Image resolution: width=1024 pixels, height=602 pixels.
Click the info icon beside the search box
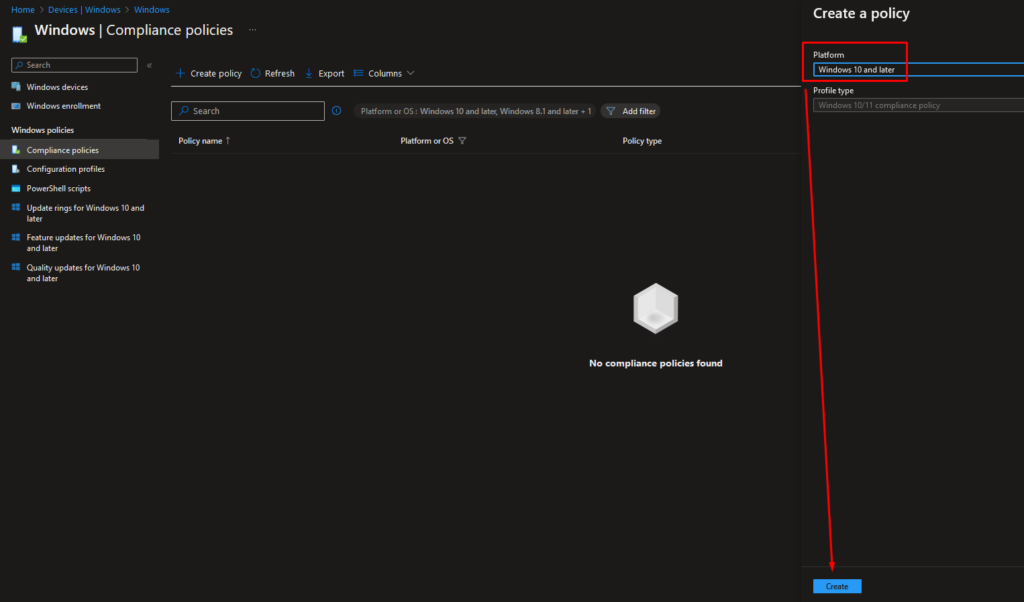(336, 111)
